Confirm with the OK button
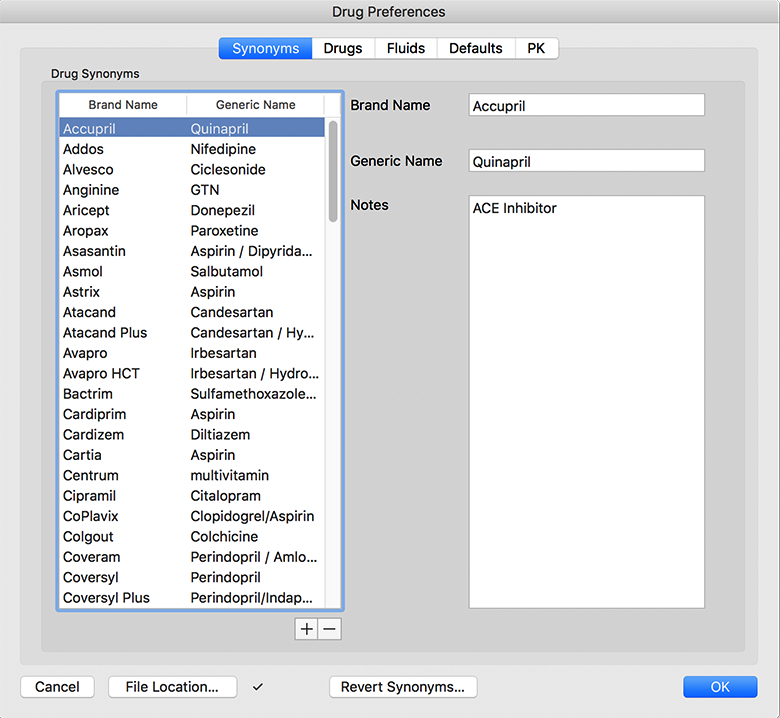Image resolution: width=780 pixels, height=718 pixels. 720,687
